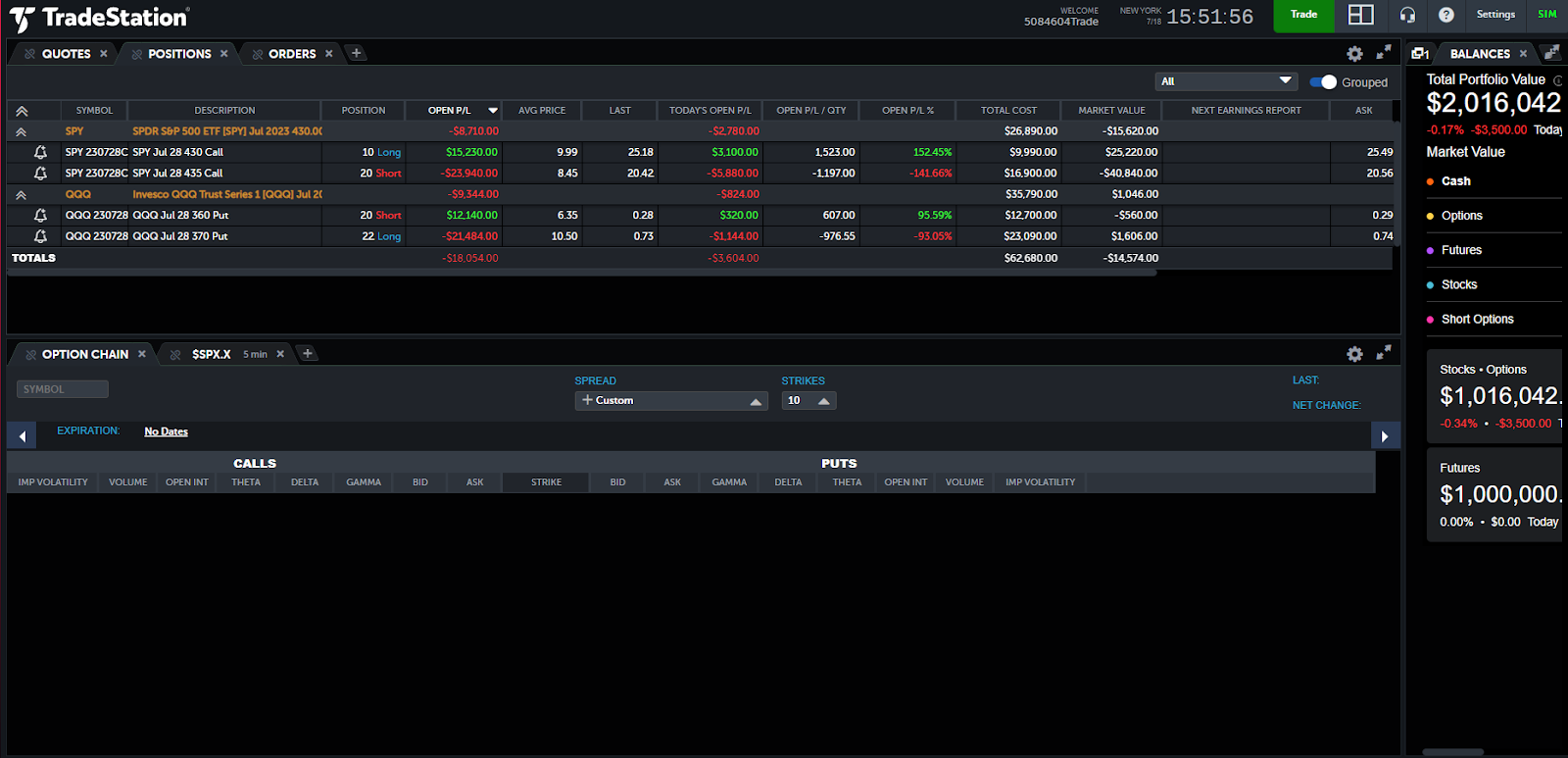Click the AVG PRICE column header

542,111
